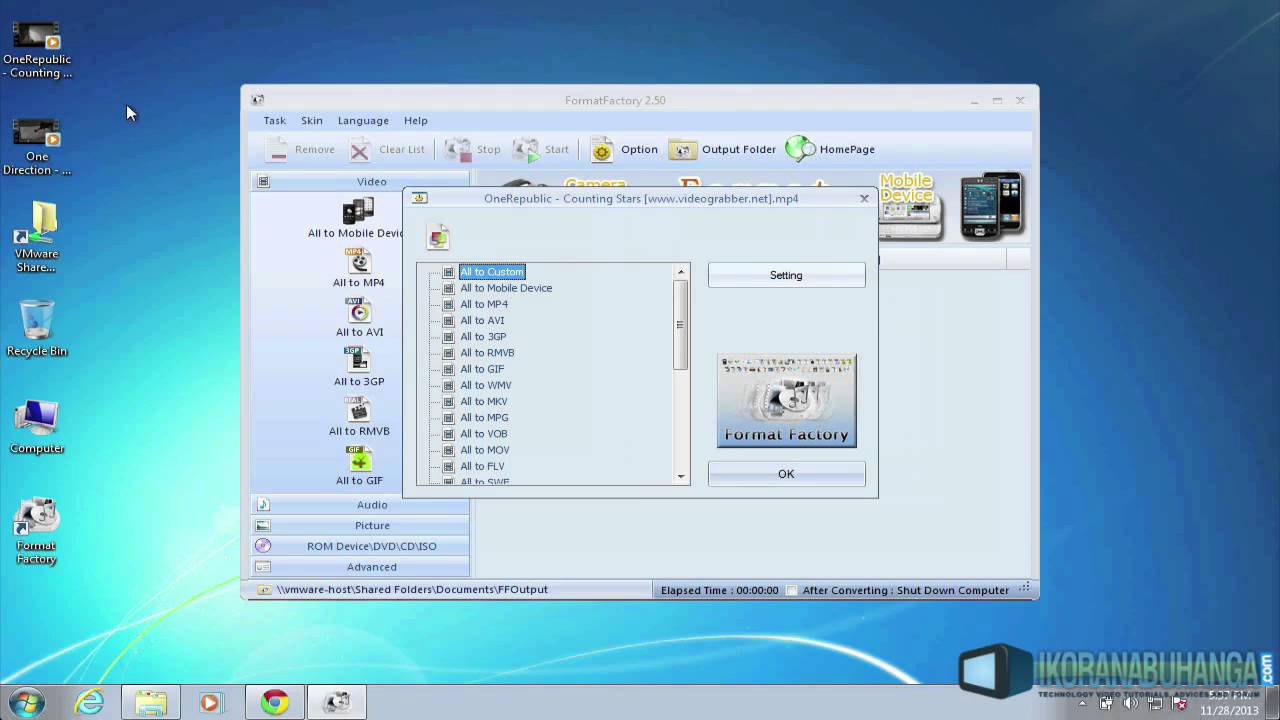This screenshot has width=1280, height=720.
Task: Click the Windows Start orb
Action: [x=26, y=702]
